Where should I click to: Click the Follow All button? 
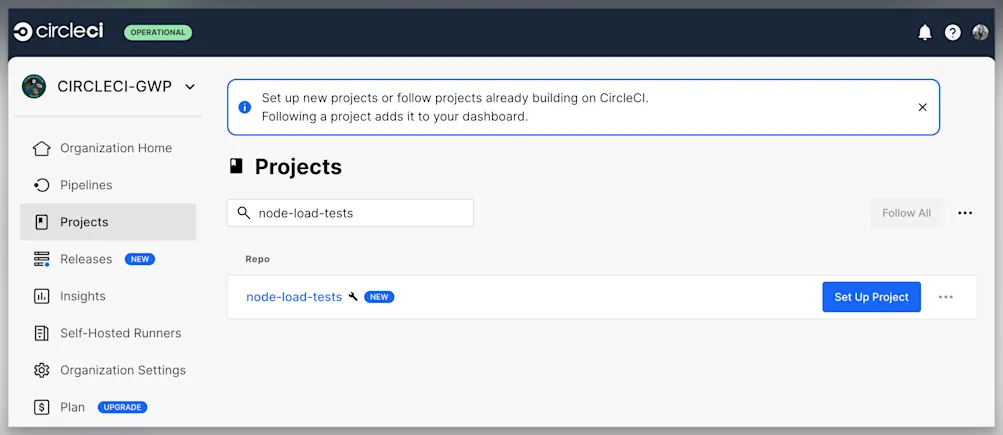coord(906,213)
